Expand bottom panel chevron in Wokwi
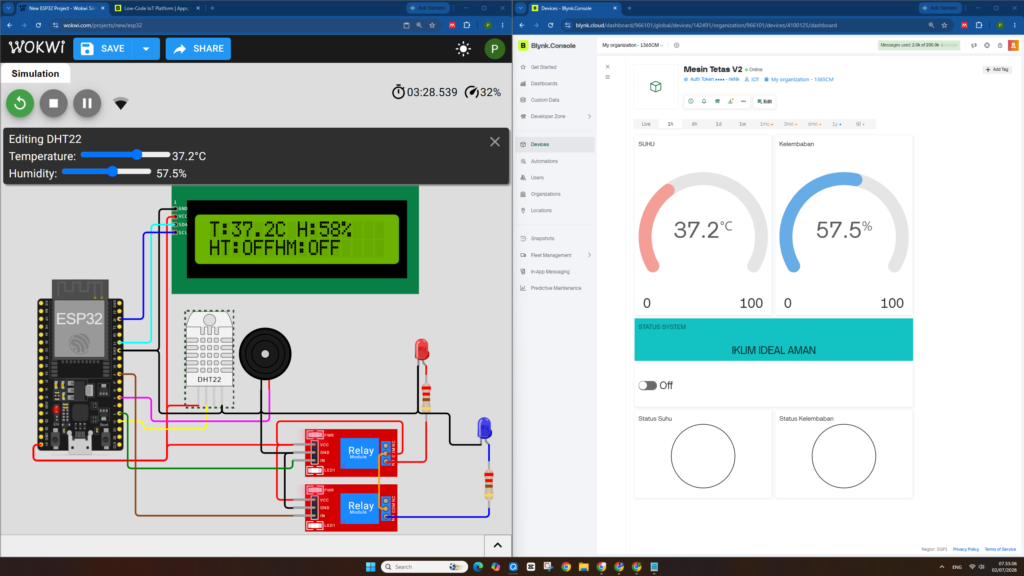This screenshot has width=1024, height=576. pyautogui.click(x=498, y=545)
